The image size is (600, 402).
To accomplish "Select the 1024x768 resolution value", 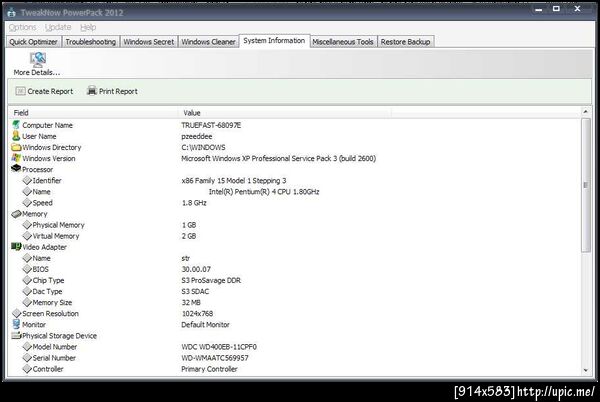I will [x=197, y=314].
